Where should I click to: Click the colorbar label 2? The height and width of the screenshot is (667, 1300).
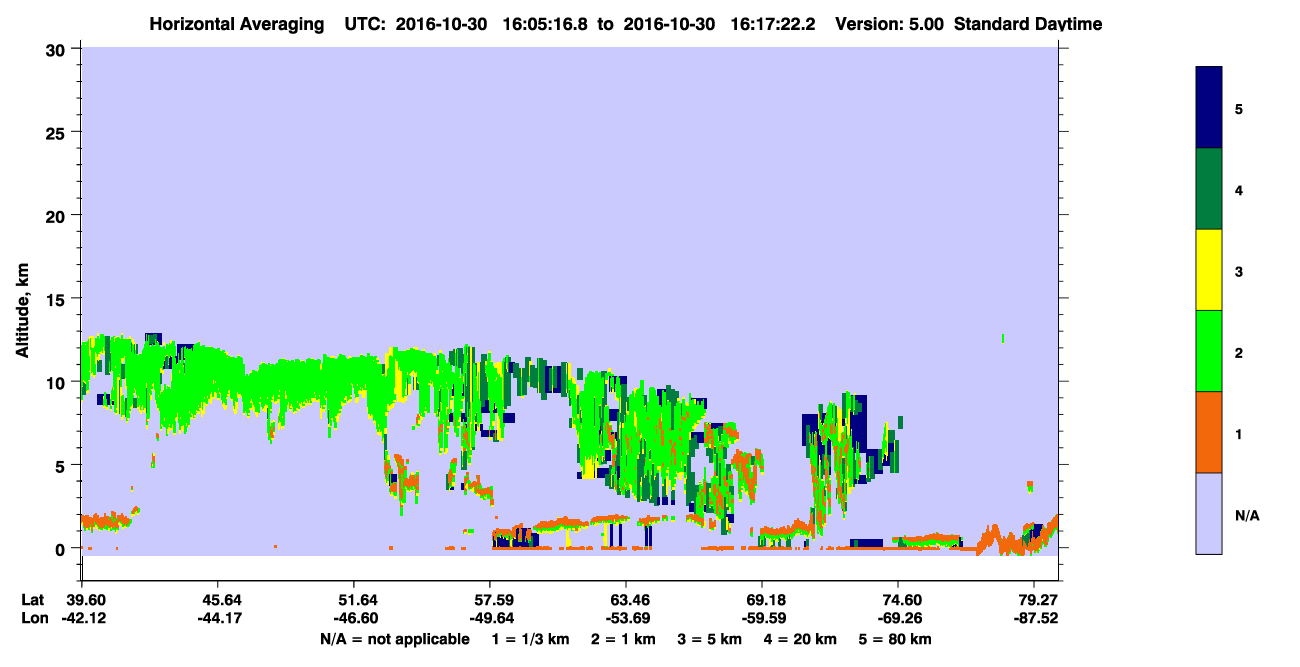pos(1239,352)
